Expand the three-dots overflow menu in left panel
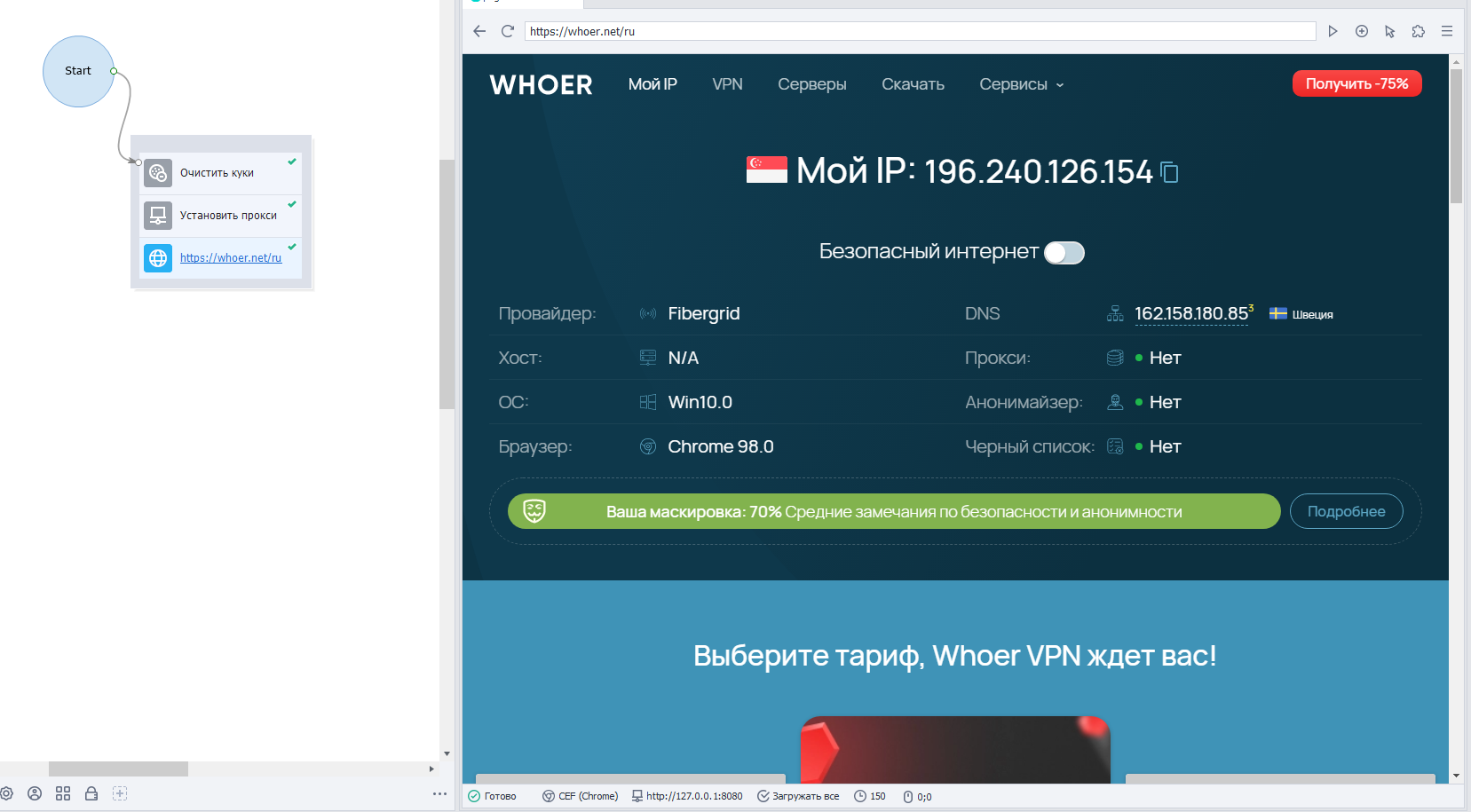 [439, 793]
